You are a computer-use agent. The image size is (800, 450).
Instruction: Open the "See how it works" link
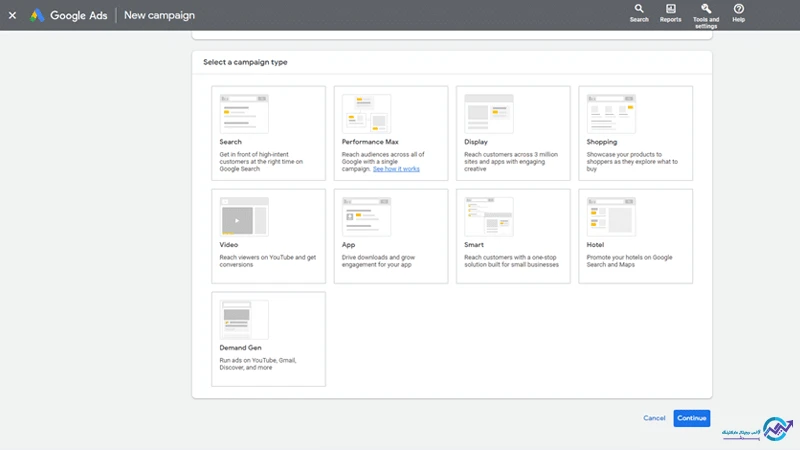pyautogui.click(x=396, y=170)
